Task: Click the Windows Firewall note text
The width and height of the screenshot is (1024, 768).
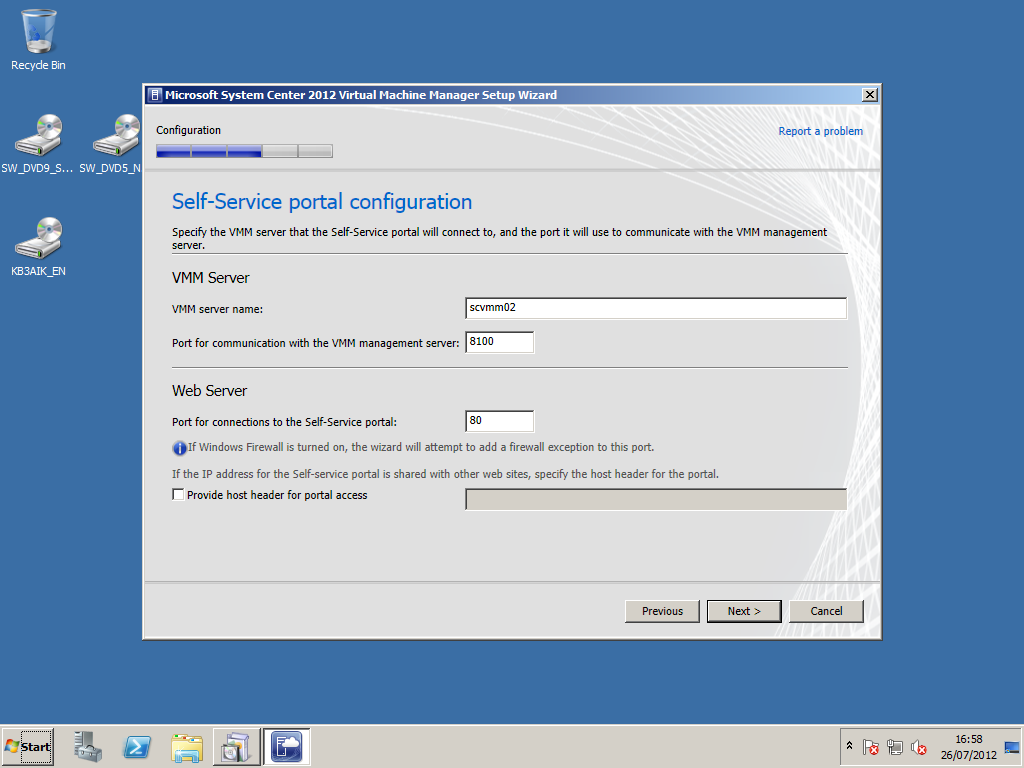Action: pos(421,447)
